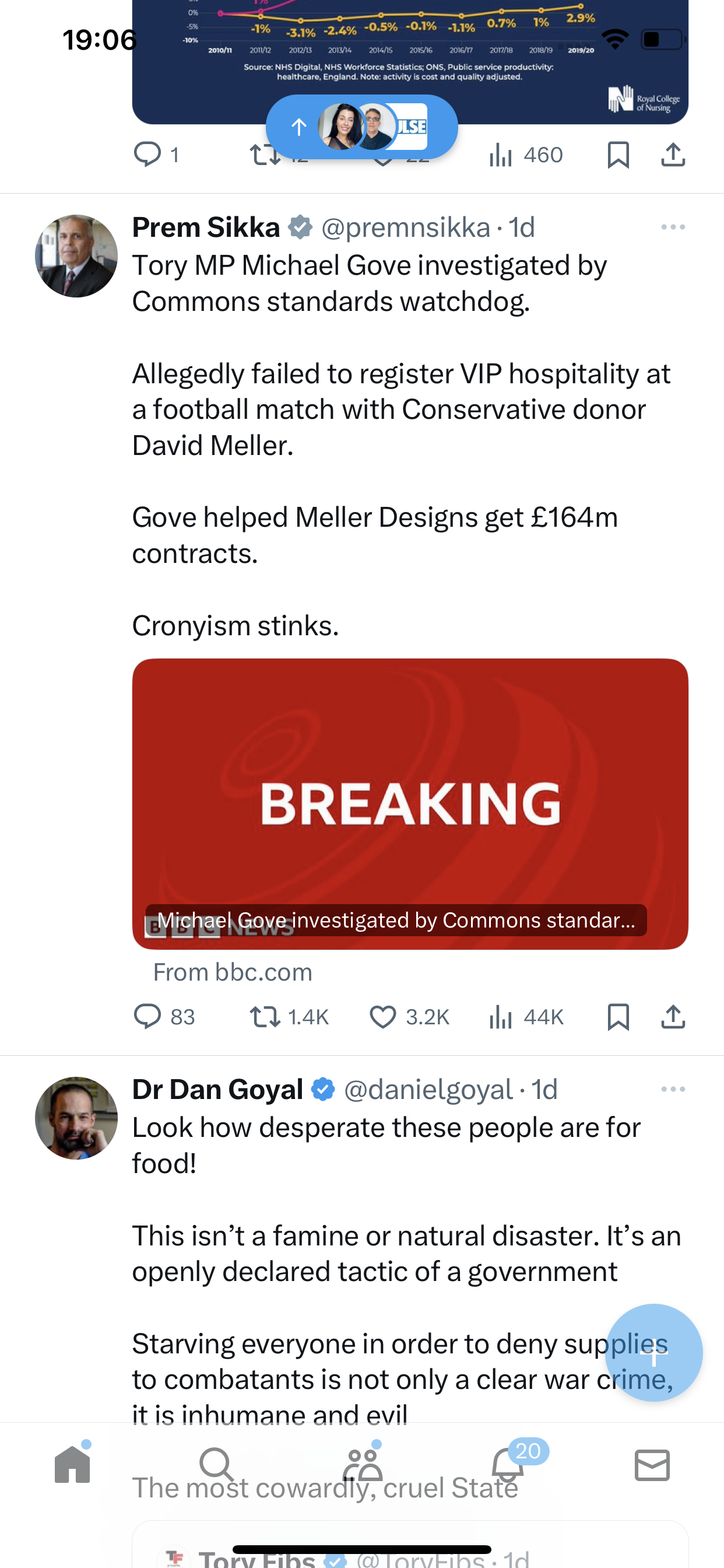The height and width of the screenshot is (1568, 724).
Task: Bookmark the top tweet with 460 views
Action: point(618,155)
